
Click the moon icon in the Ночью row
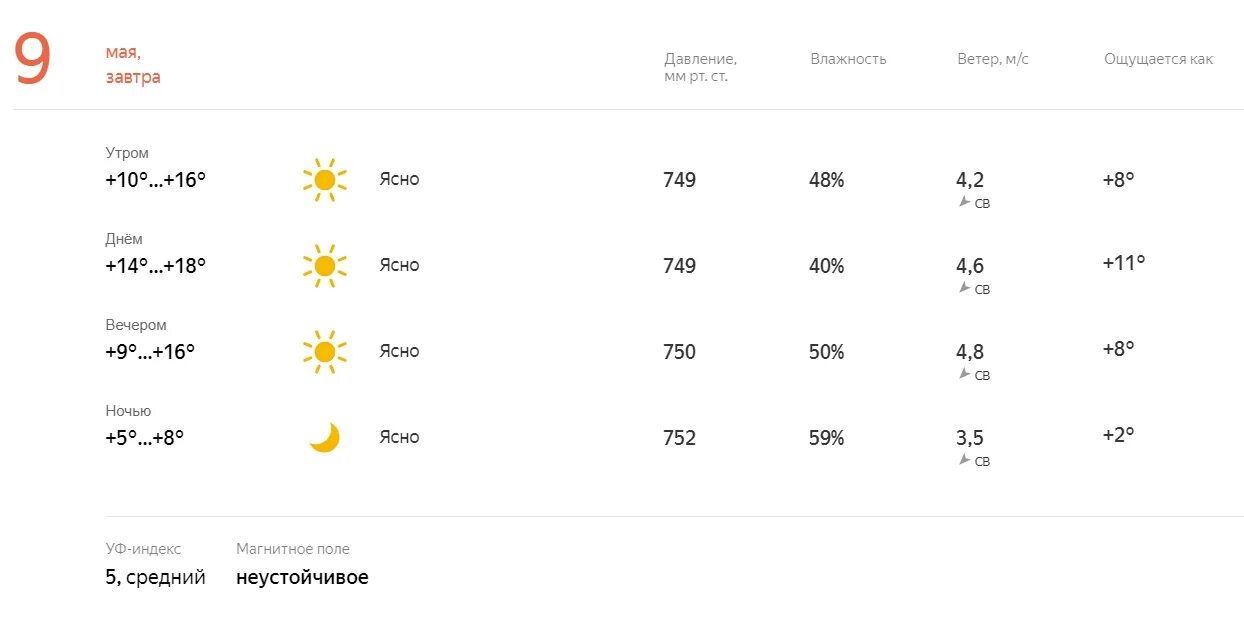tap(324, 437)
